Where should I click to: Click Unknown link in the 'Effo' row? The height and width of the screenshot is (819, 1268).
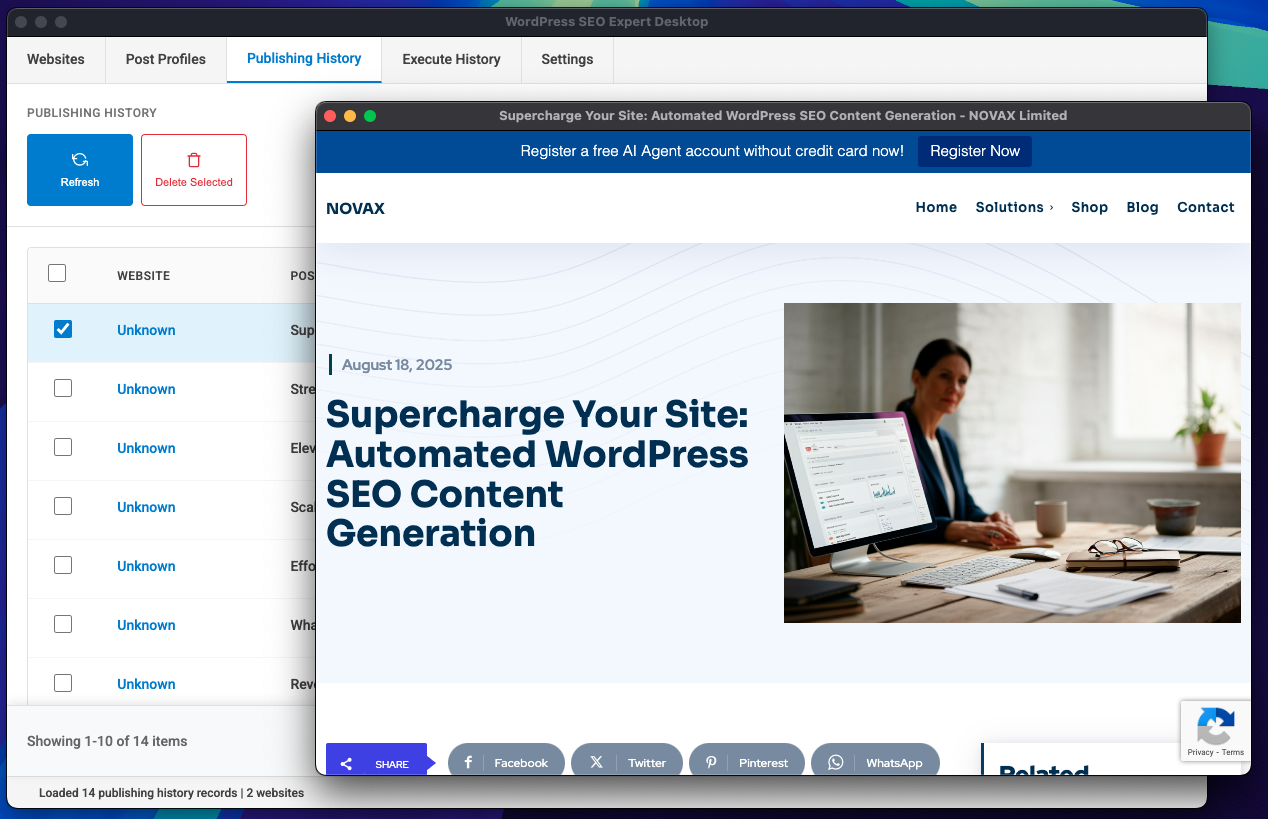[x=146, y=566]
